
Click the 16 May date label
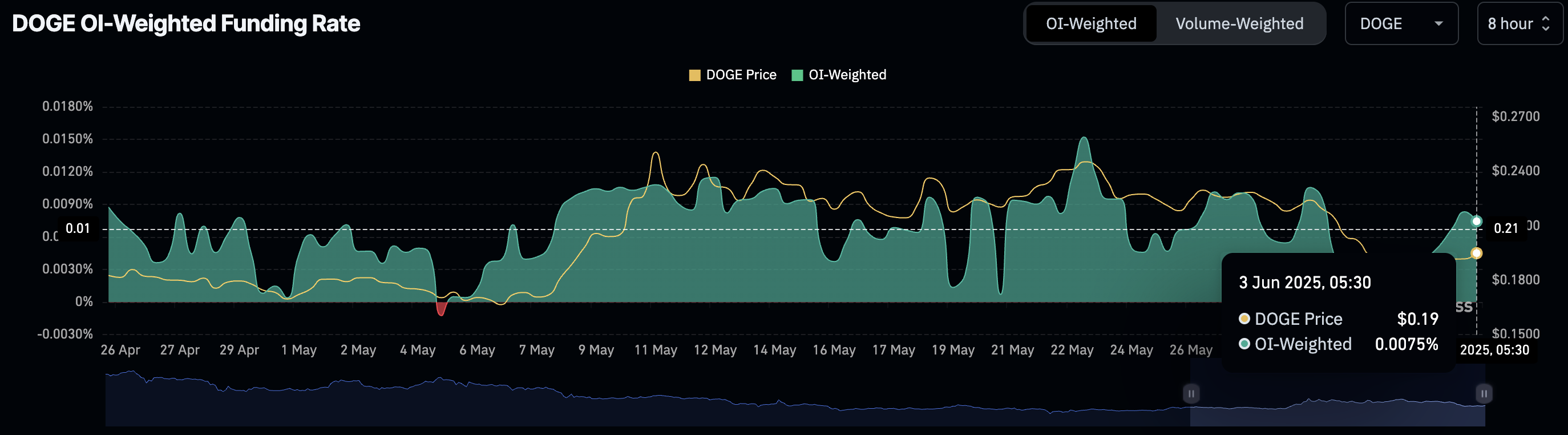pos(835,351)
